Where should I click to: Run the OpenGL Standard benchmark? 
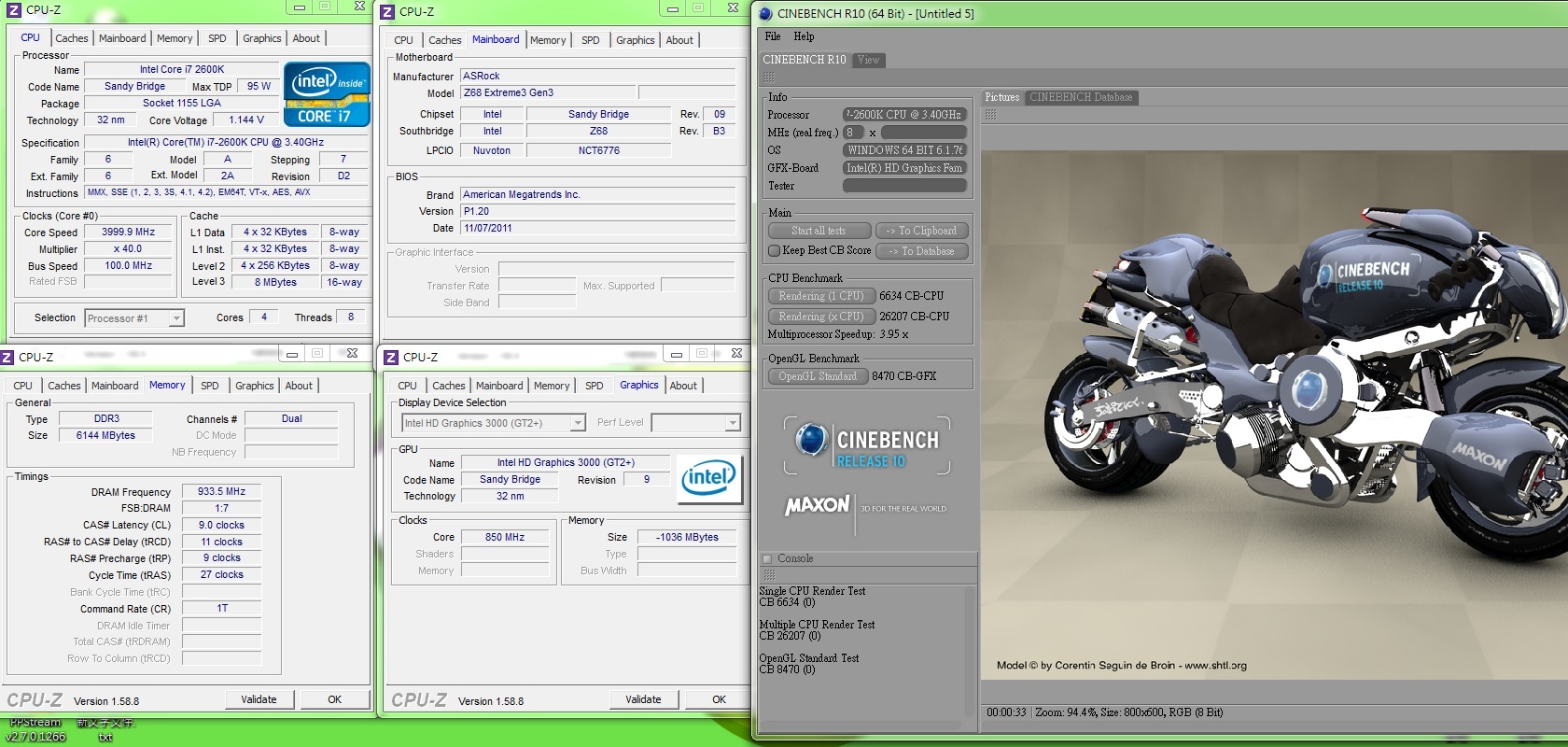(x=818, y=376)
